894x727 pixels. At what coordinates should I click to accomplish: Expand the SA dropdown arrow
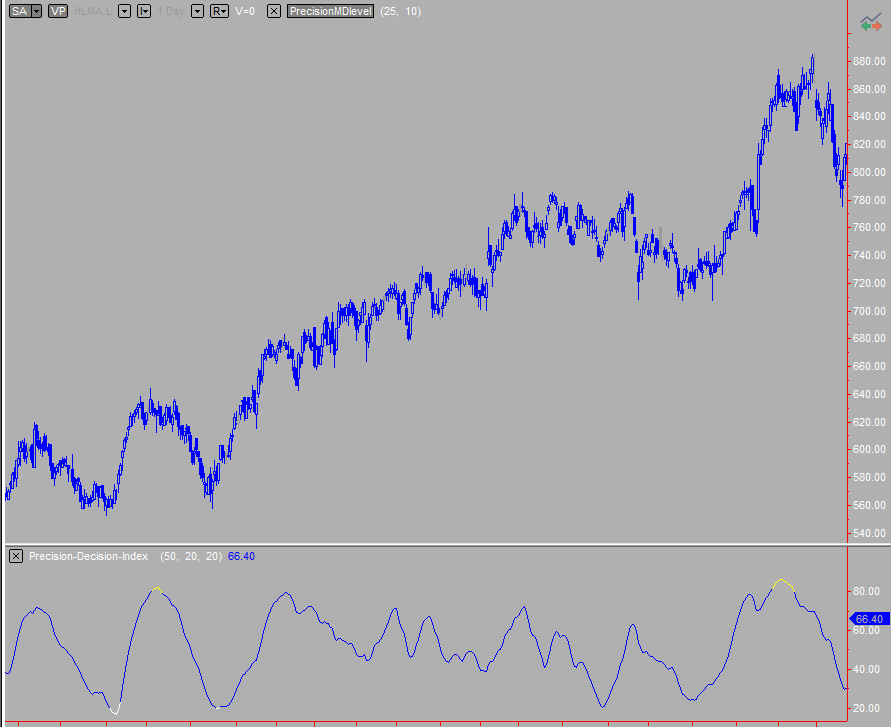click(x=36, y=12)
